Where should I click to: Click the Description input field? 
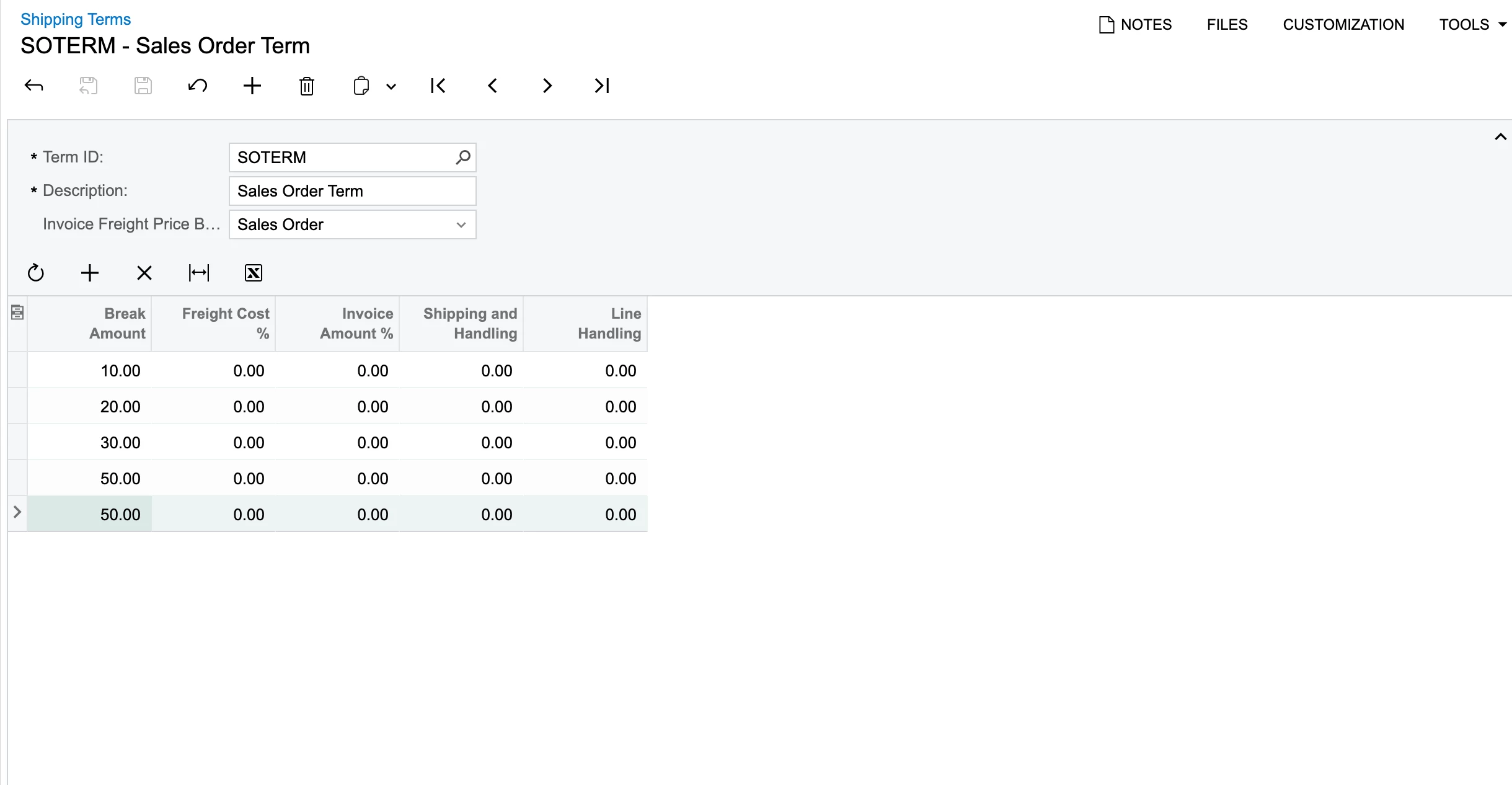352,191
